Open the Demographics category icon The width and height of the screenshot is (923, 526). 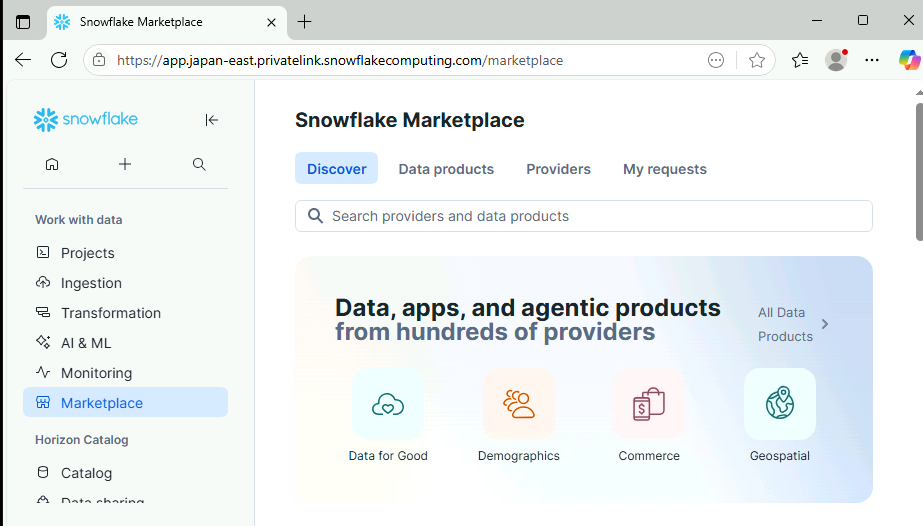(518, 404)
